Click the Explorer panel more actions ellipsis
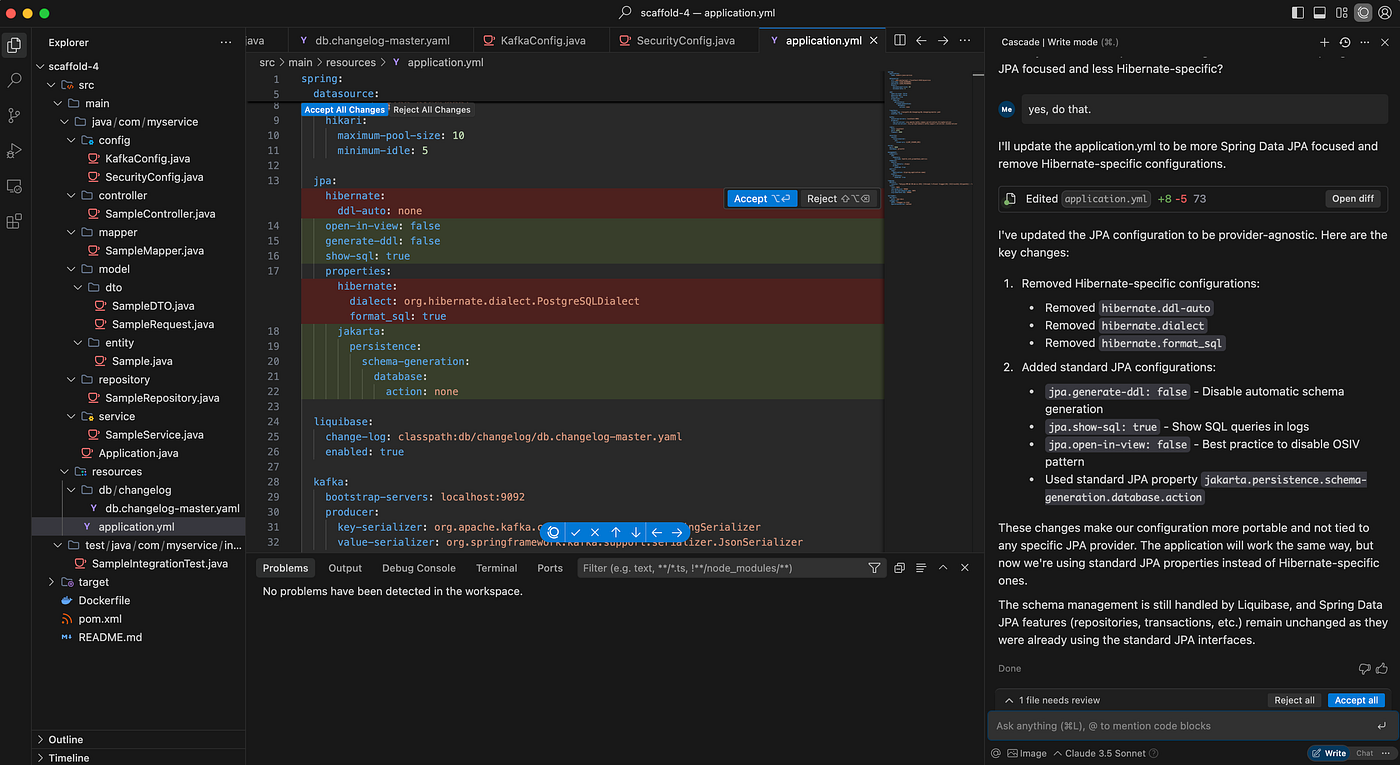Image resolution: width=1400 pixels, height=765 pixels. (x=226, y=42)
